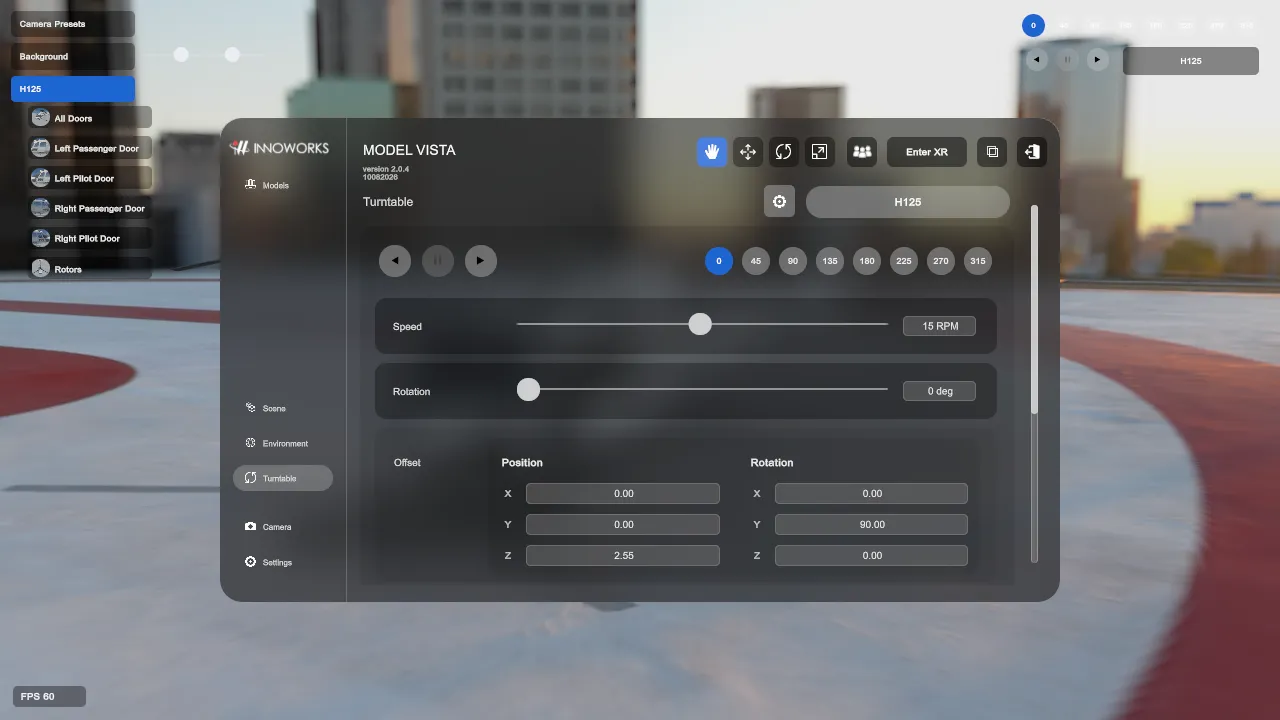Open the gear settings beside H125
Viewport: 1280px width, 720px height.
[780, 201]
